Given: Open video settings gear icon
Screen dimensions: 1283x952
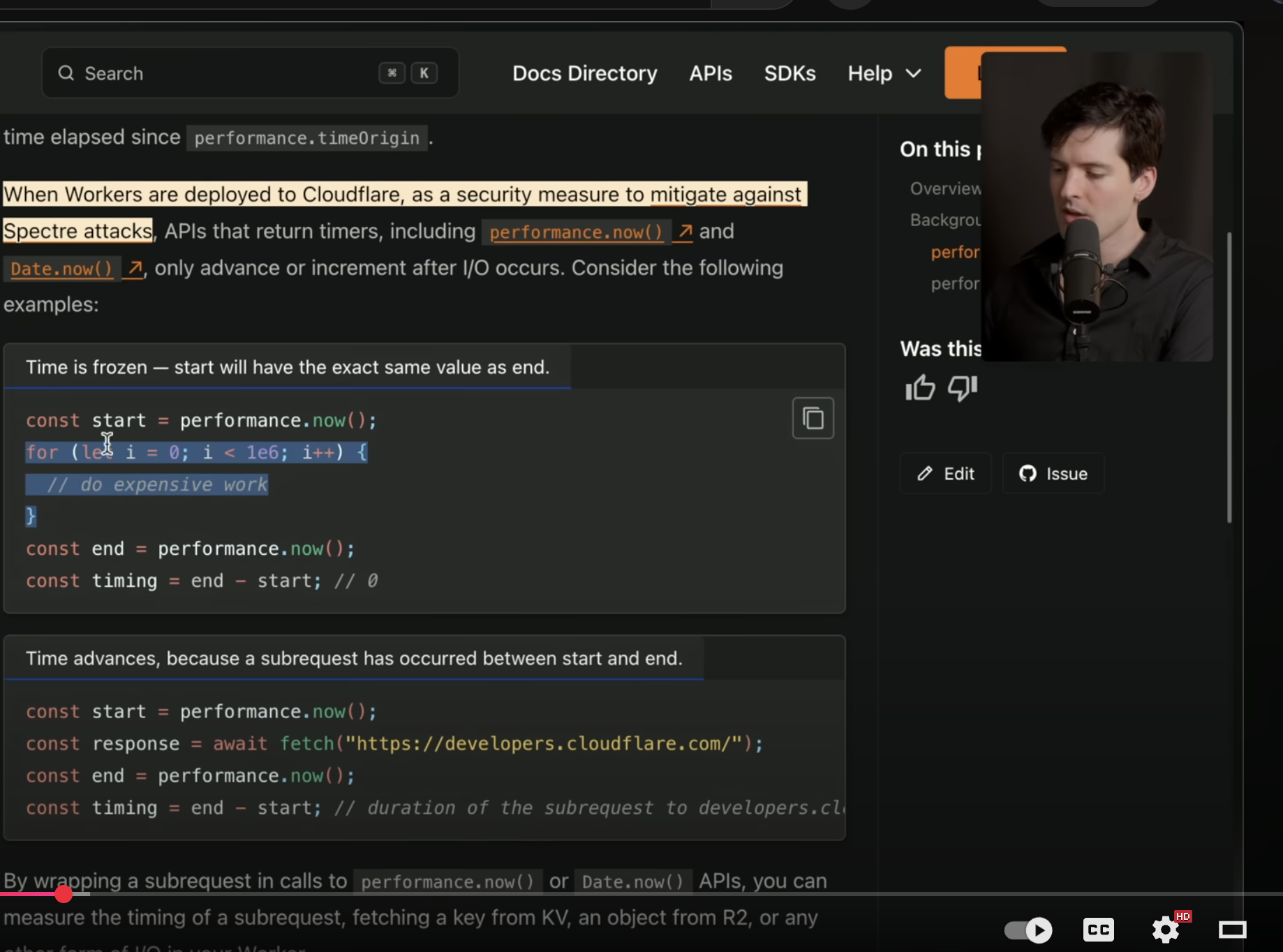Looking at the screenshot, I should (x=1165, y=930).
